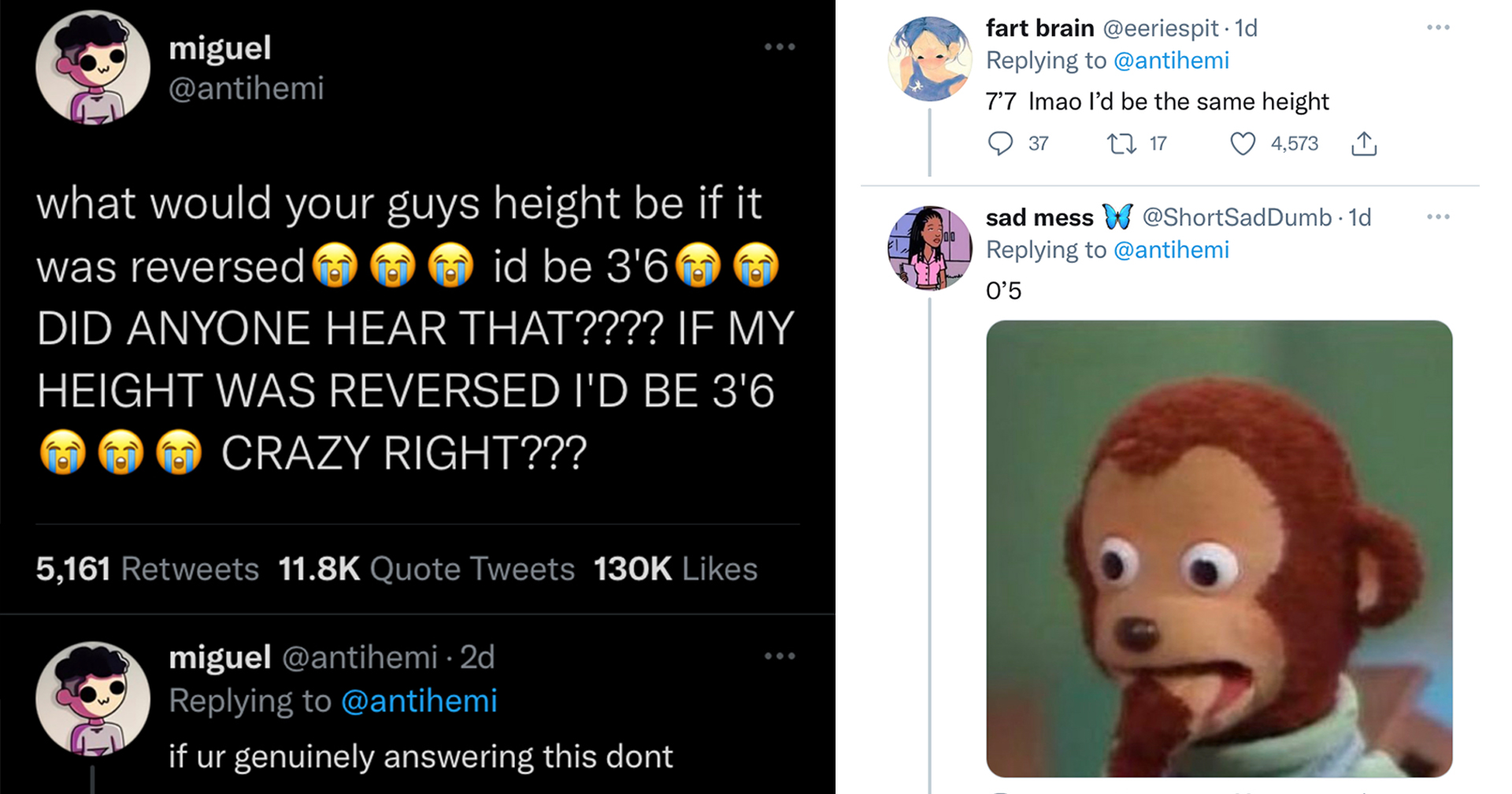Open more options on miguel's main tweet
This screenshot has height=794, width=1512.
tap(780, 47)
